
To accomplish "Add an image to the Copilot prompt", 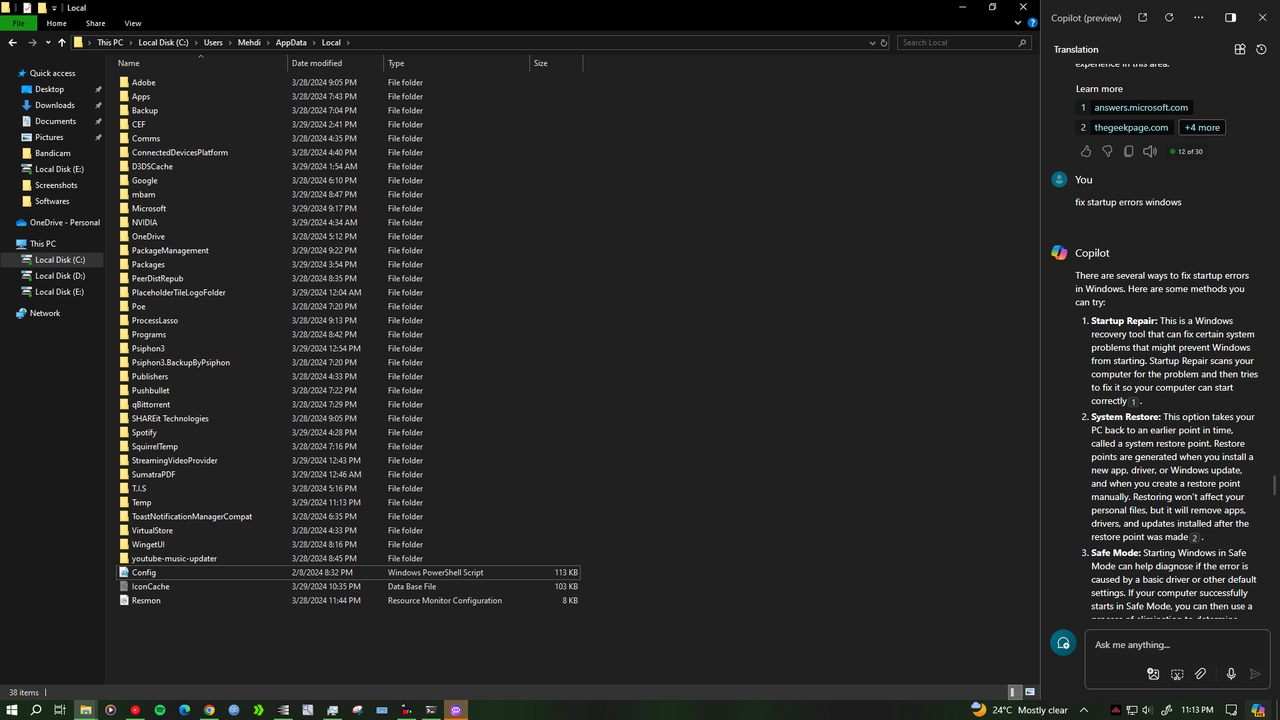I will click(1153, 673).
